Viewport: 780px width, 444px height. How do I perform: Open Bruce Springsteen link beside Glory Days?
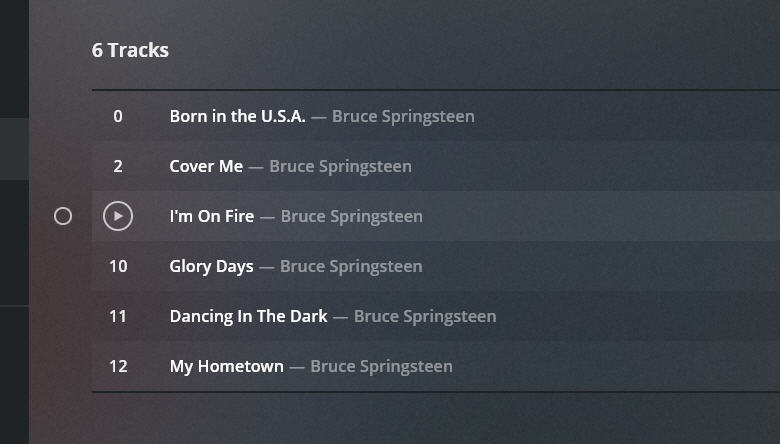pos(351,266)
